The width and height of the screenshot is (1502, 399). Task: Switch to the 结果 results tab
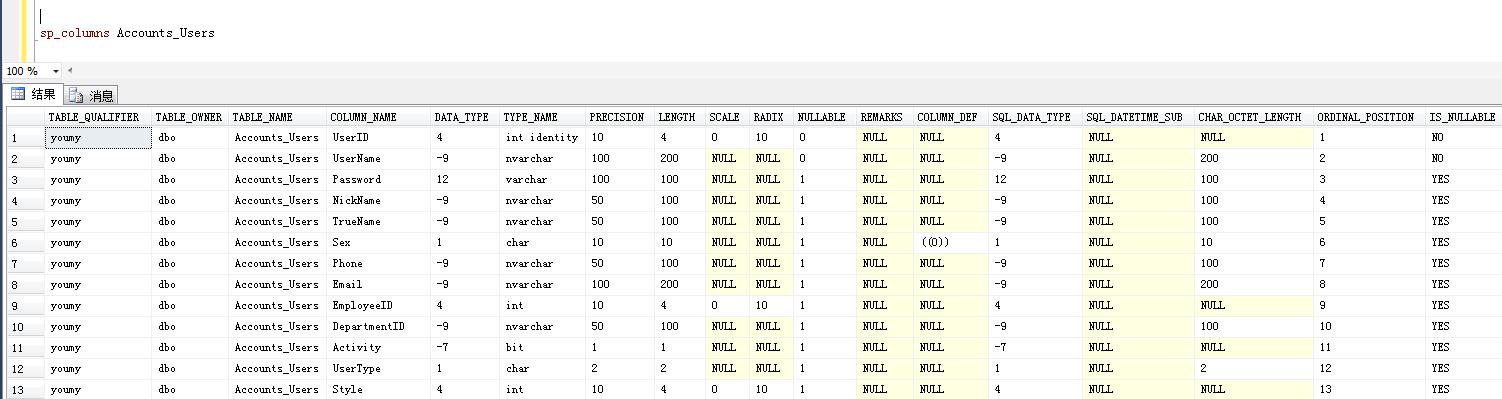point(33,95)
